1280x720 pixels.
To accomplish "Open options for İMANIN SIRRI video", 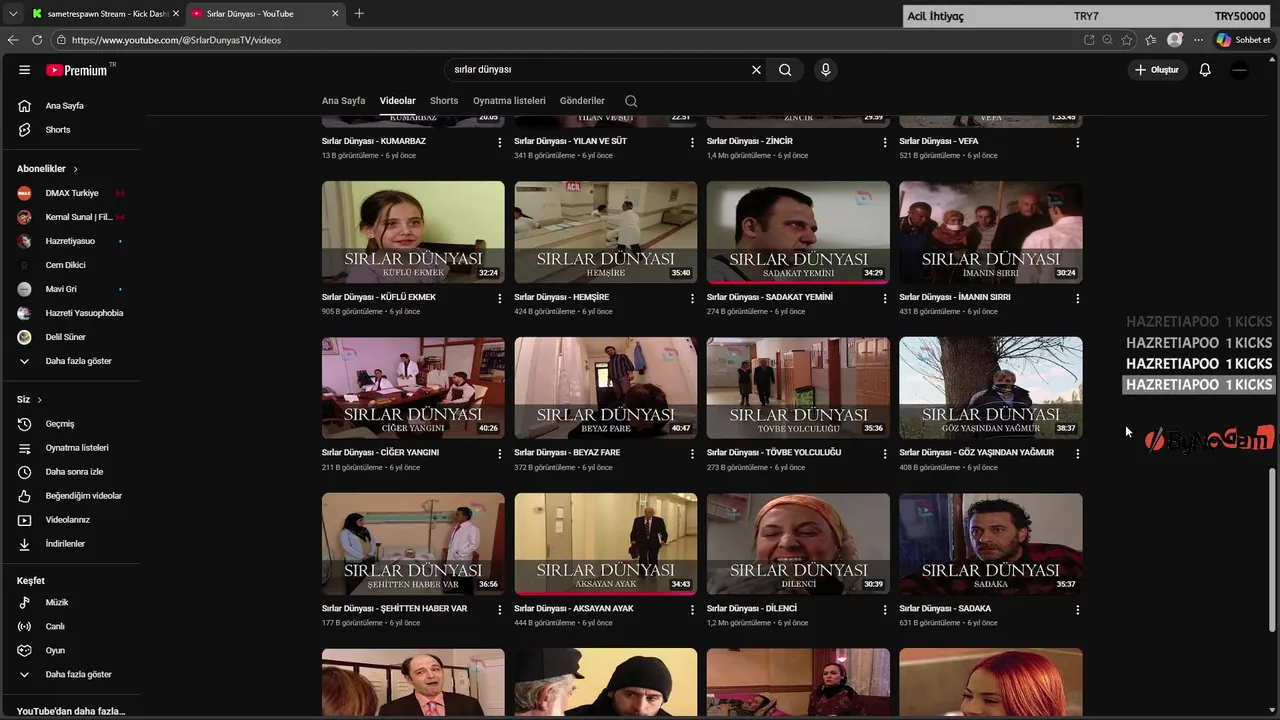I will click(x=1077, y=298).
